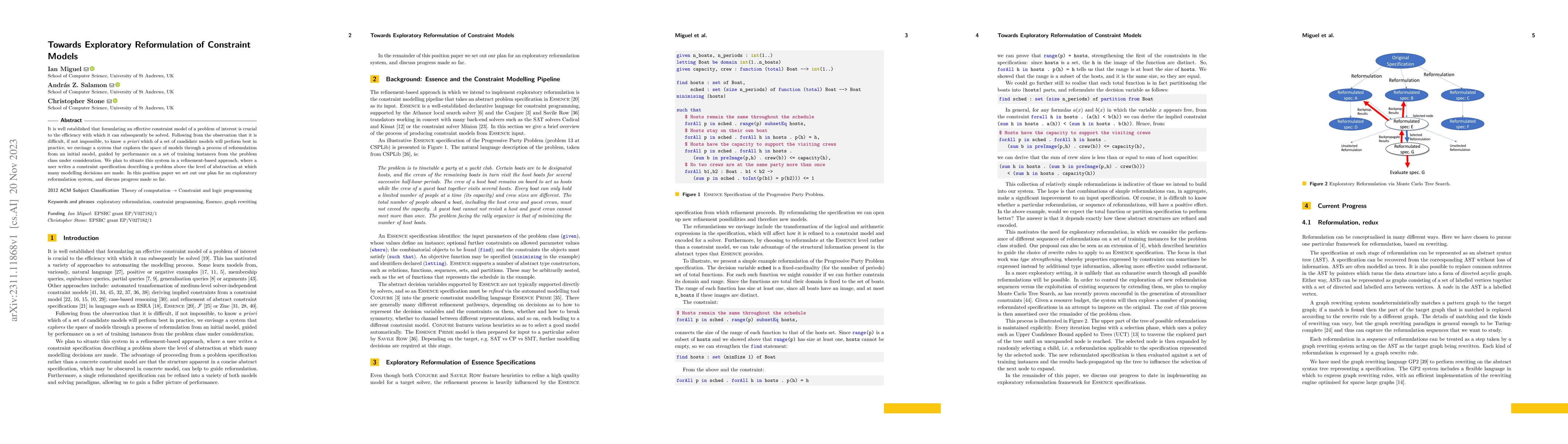This screenshot has width=1568, height=444.
Task: Click the Abstract heading
Action: pos(71,121)
